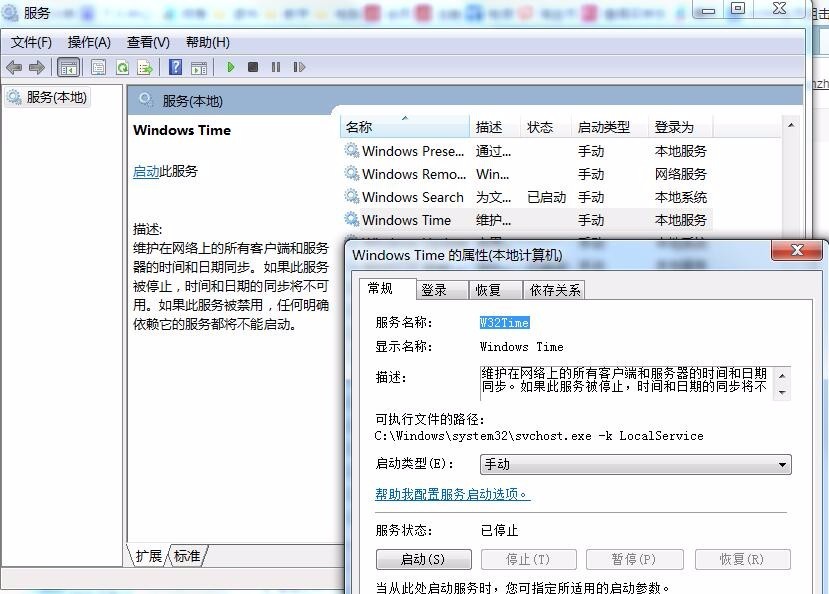Toggle the show/hide console tree icon

point(69,68)
